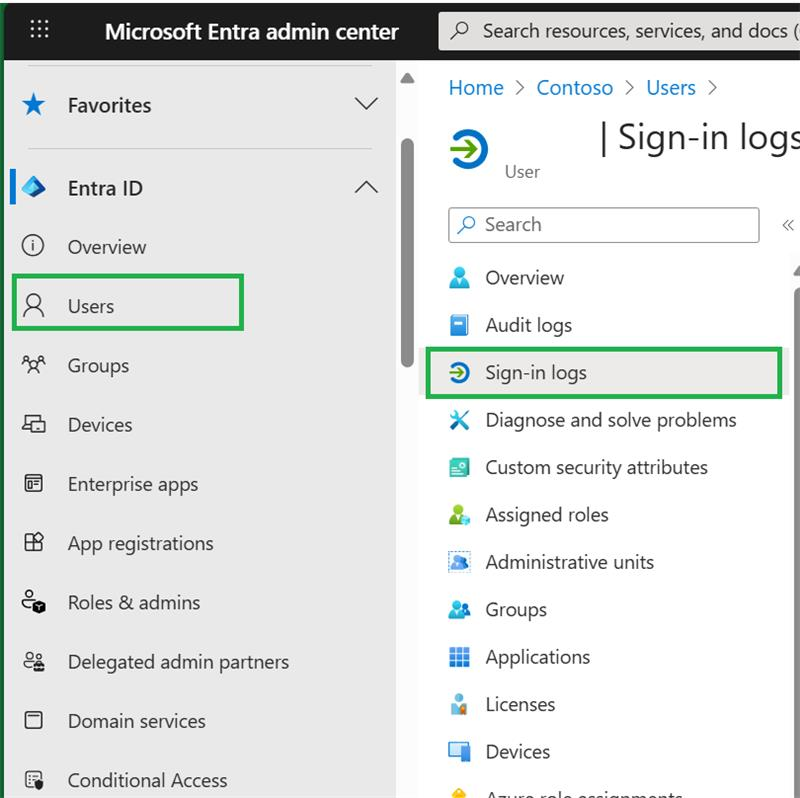This screenshot has width=800, height=798.
Task: Click the Custom security attributes icon
Action: point(459,467)
